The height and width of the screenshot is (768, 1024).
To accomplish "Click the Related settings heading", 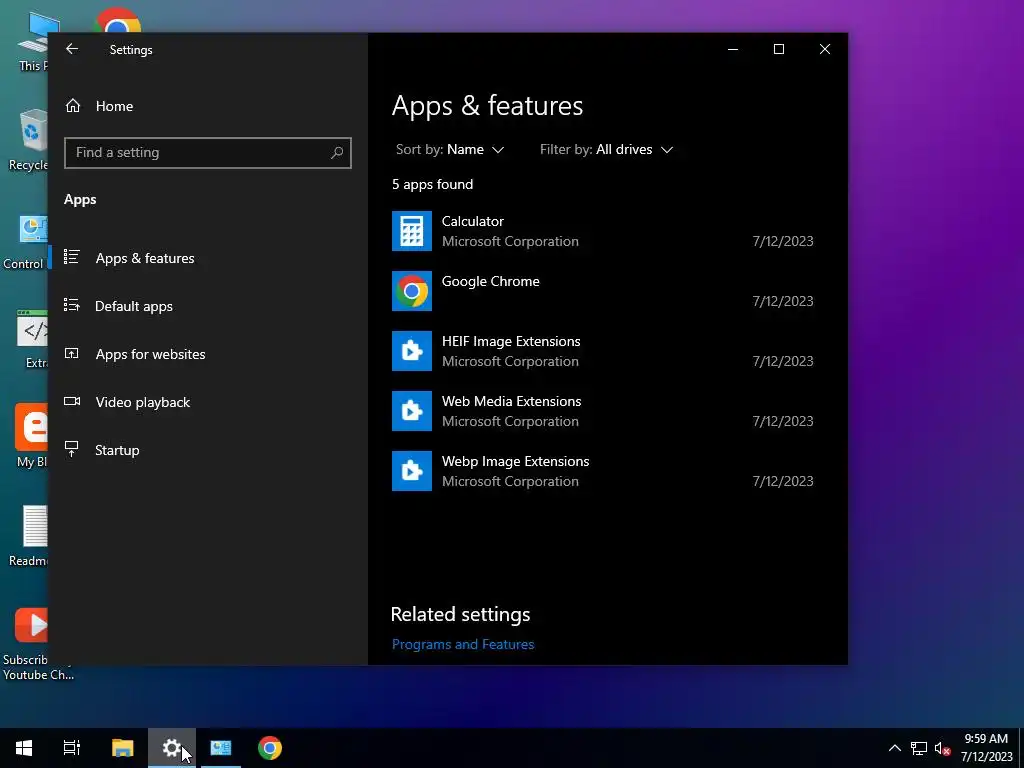I will coord(460,614).
